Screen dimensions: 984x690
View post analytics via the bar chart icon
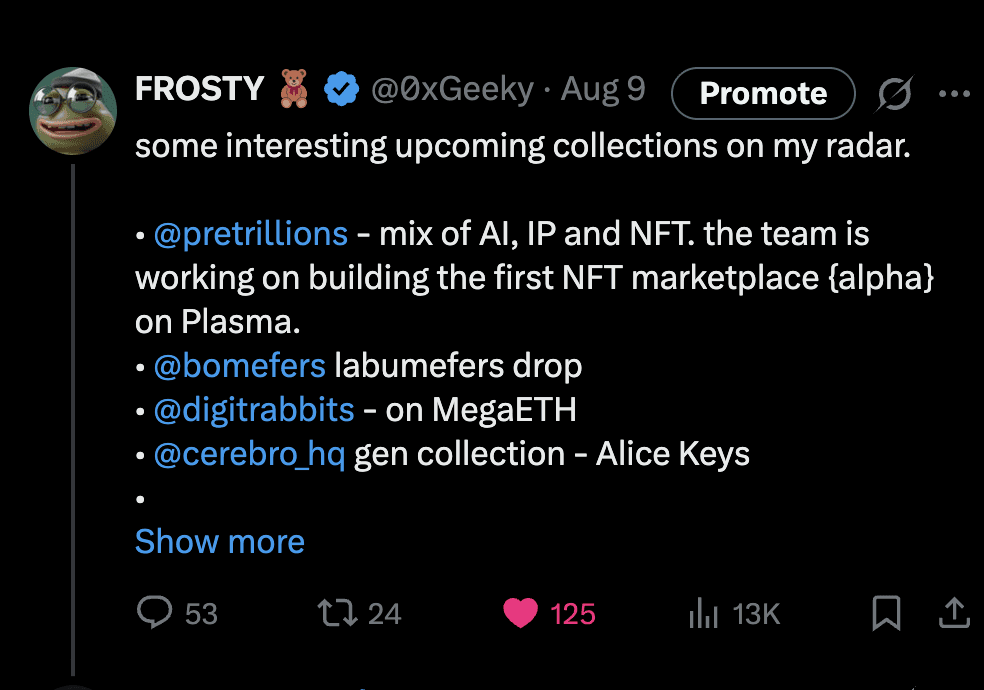[x=703, y=613]
